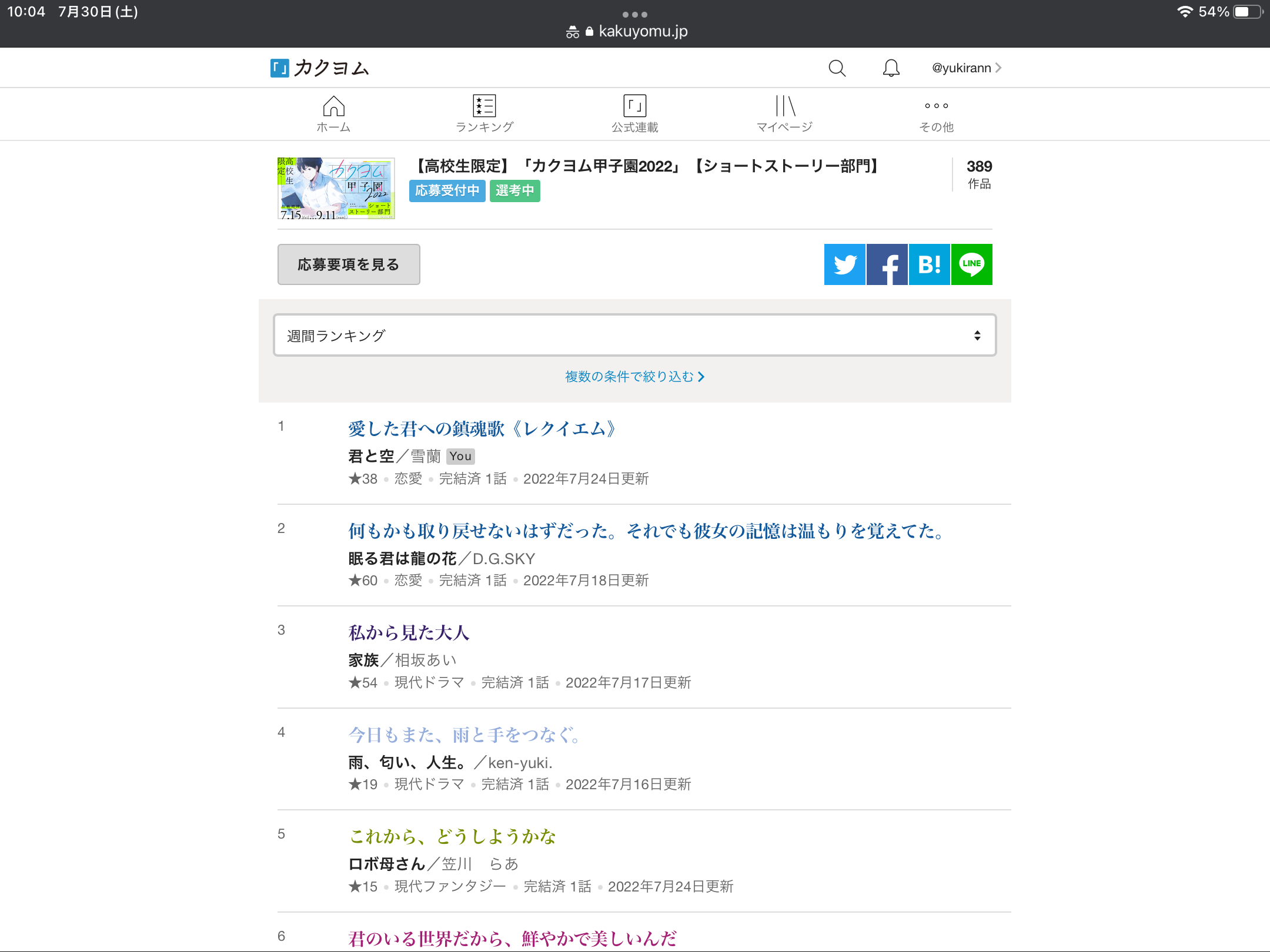Image resolution: width=1270 pixels, height=952 pixels.
Task: Open the 週間ランキング dropdown
Action: [634, 335]
